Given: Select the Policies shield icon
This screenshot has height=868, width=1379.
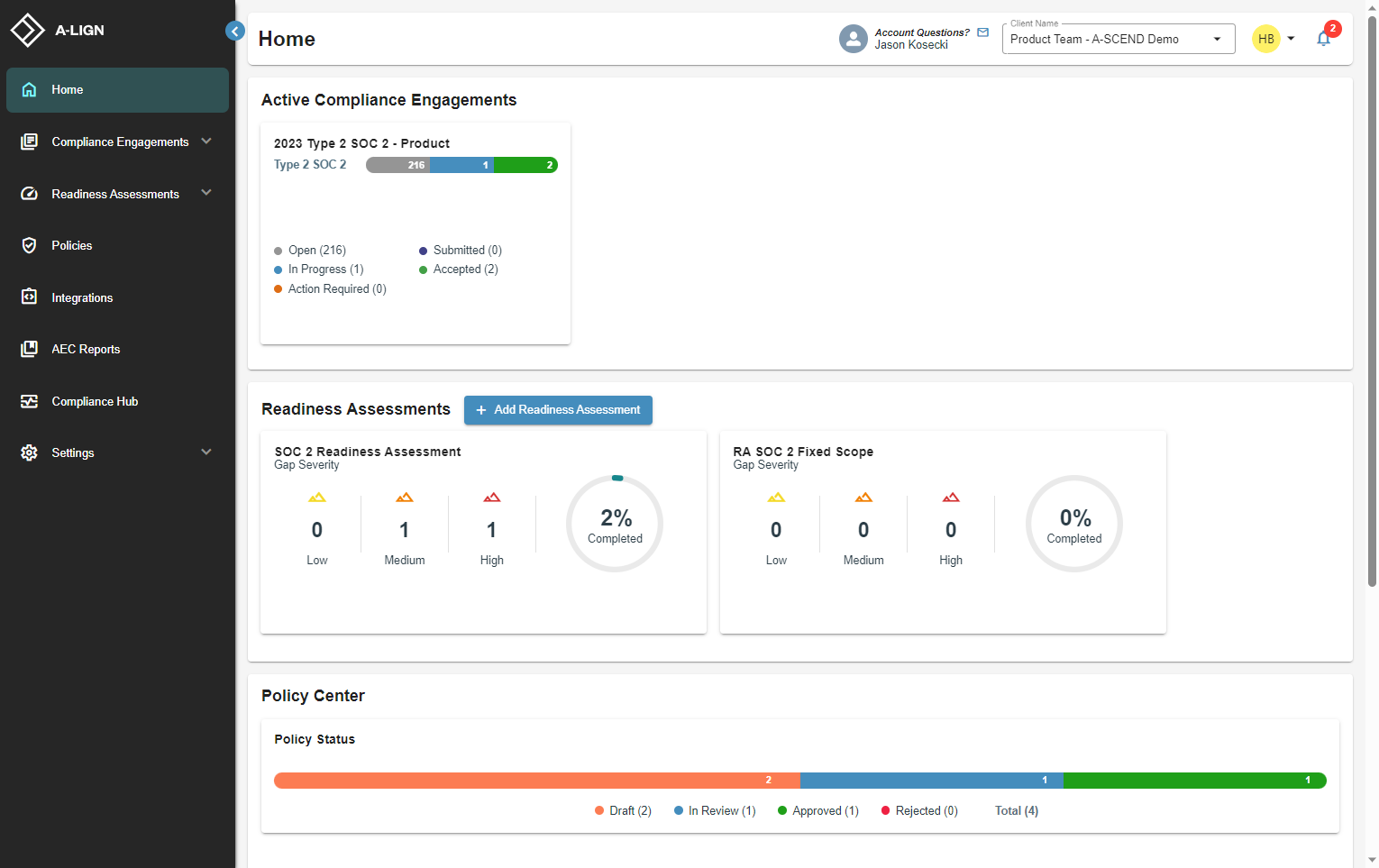Looking at the screenshot, I should coord(29,245).
